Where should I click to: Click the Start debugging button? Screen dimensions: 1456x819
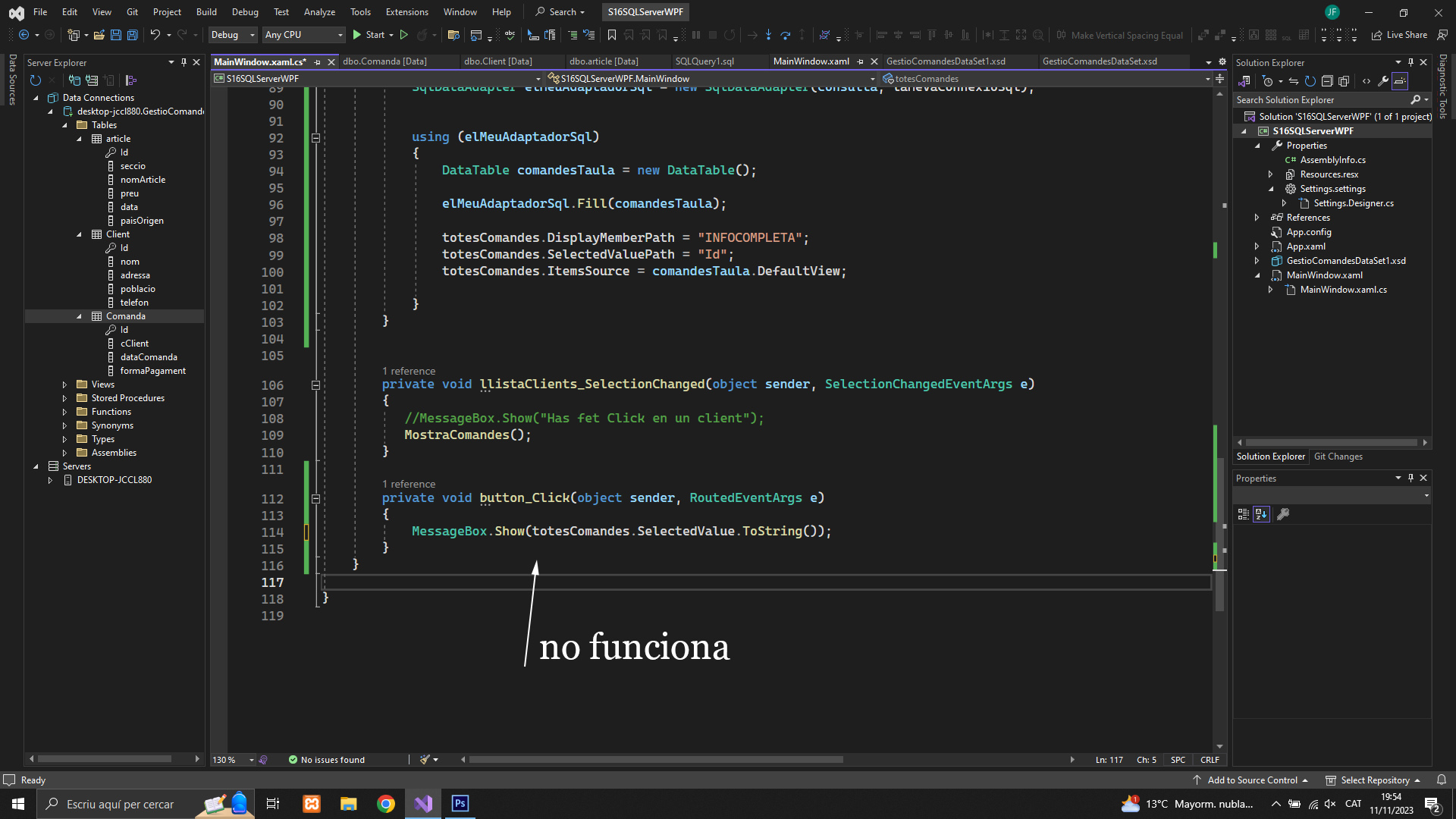coord(369,35)
